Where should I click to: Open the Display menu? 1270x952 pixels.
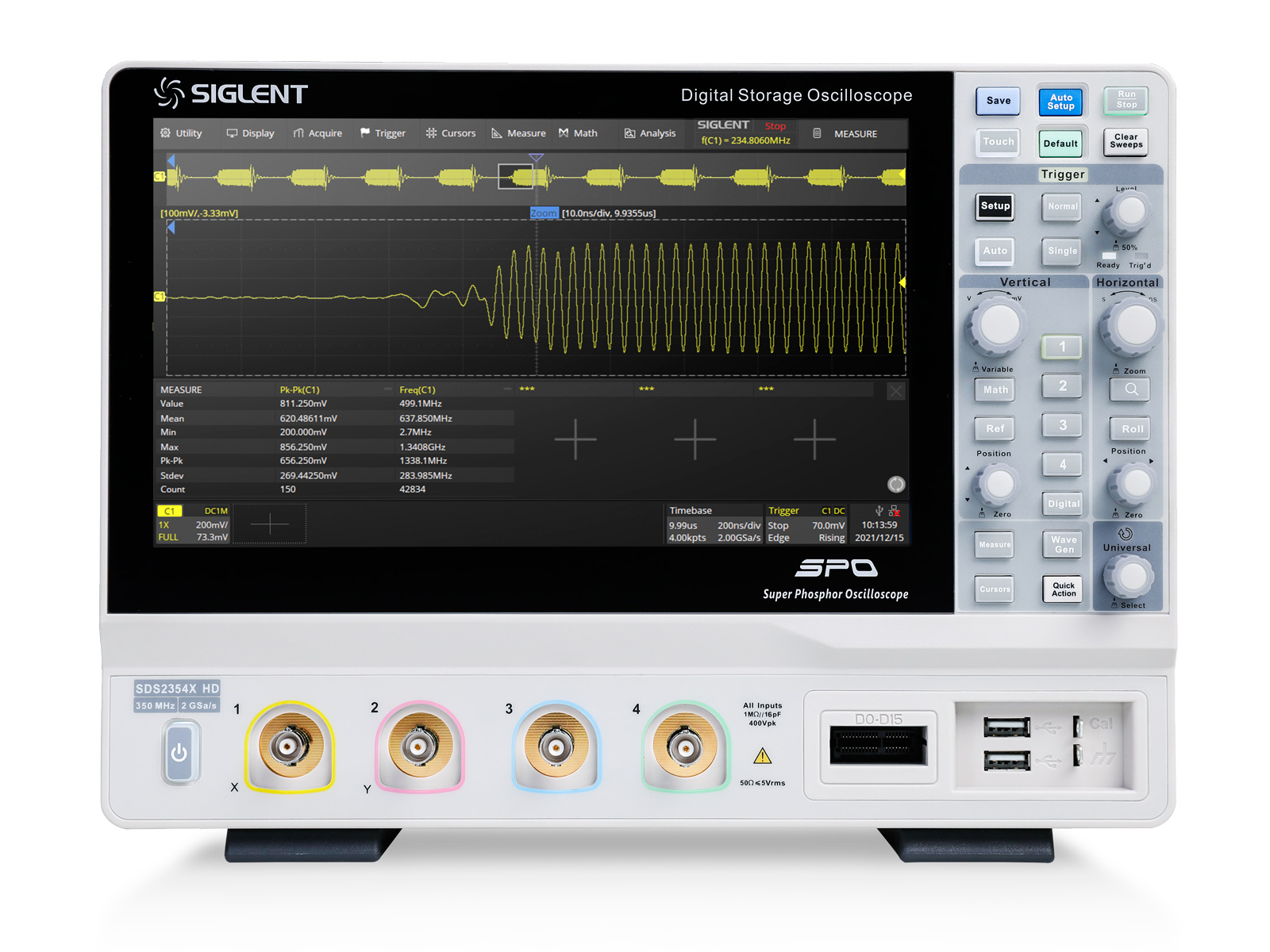(250, 133)
